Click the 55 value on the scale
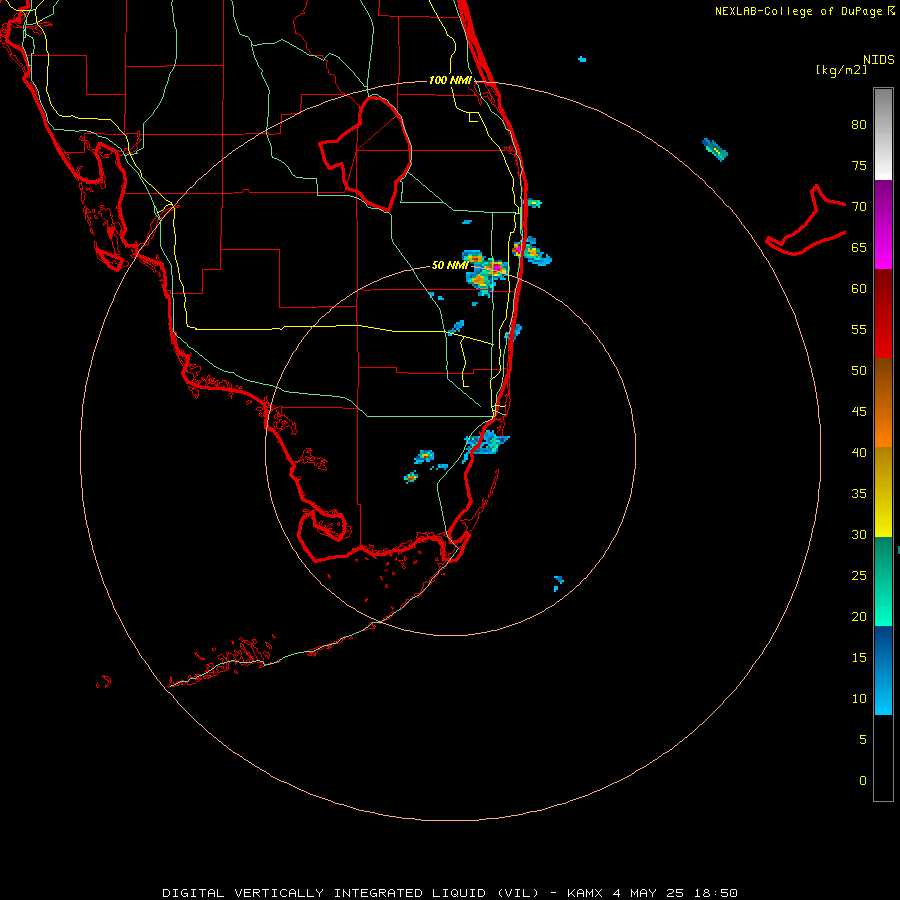 pyautogui.click(x=859, y=329)
